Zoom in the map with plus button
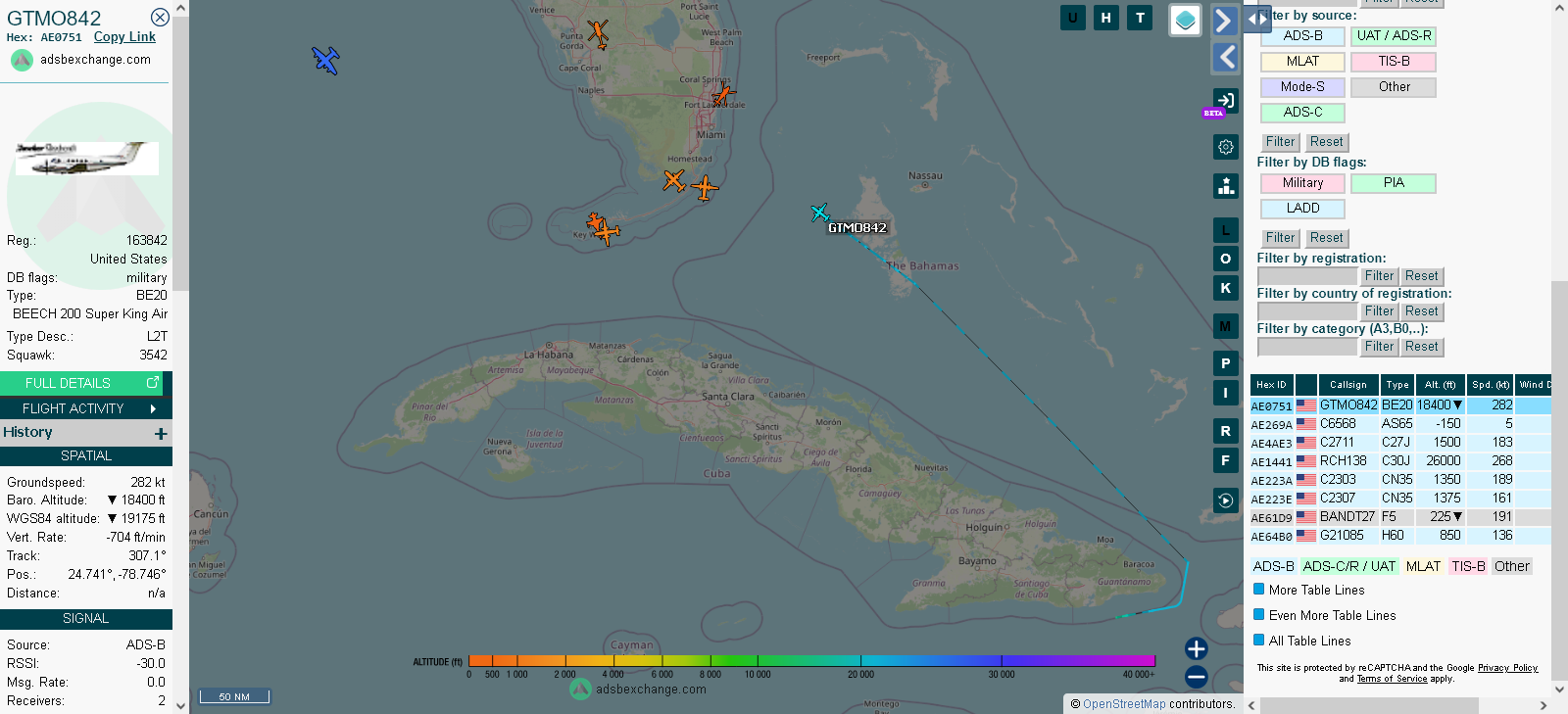This screenshot has height=714, width=1568. point(1196,648)
